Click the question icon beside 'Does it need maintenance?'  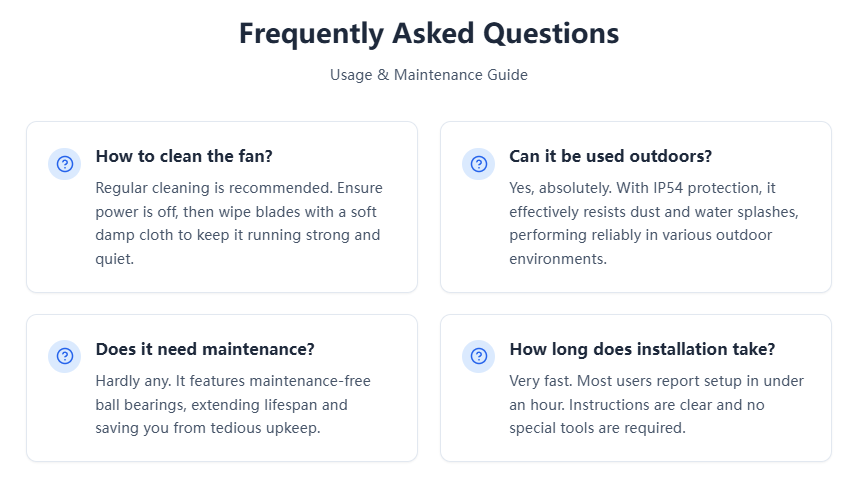tap(65, 356)
